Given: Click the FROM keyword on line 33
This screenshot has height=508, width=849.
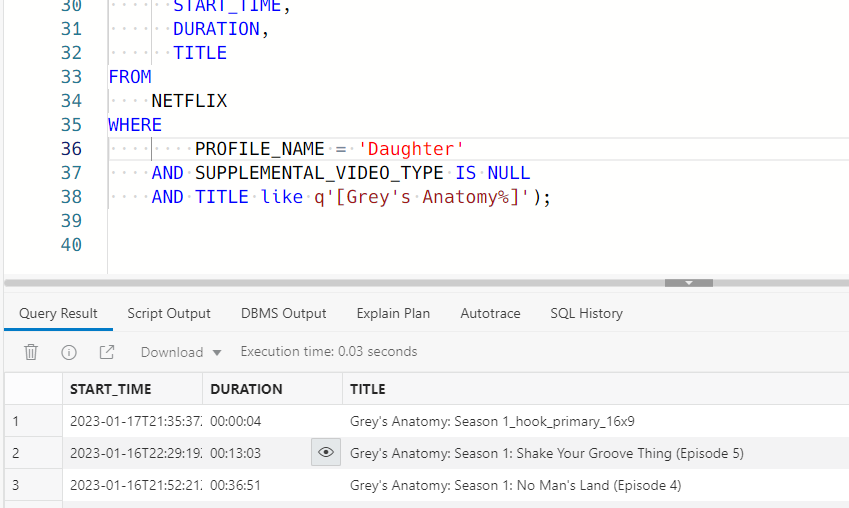Looking at the screenshot, I should tap(130, 77).
